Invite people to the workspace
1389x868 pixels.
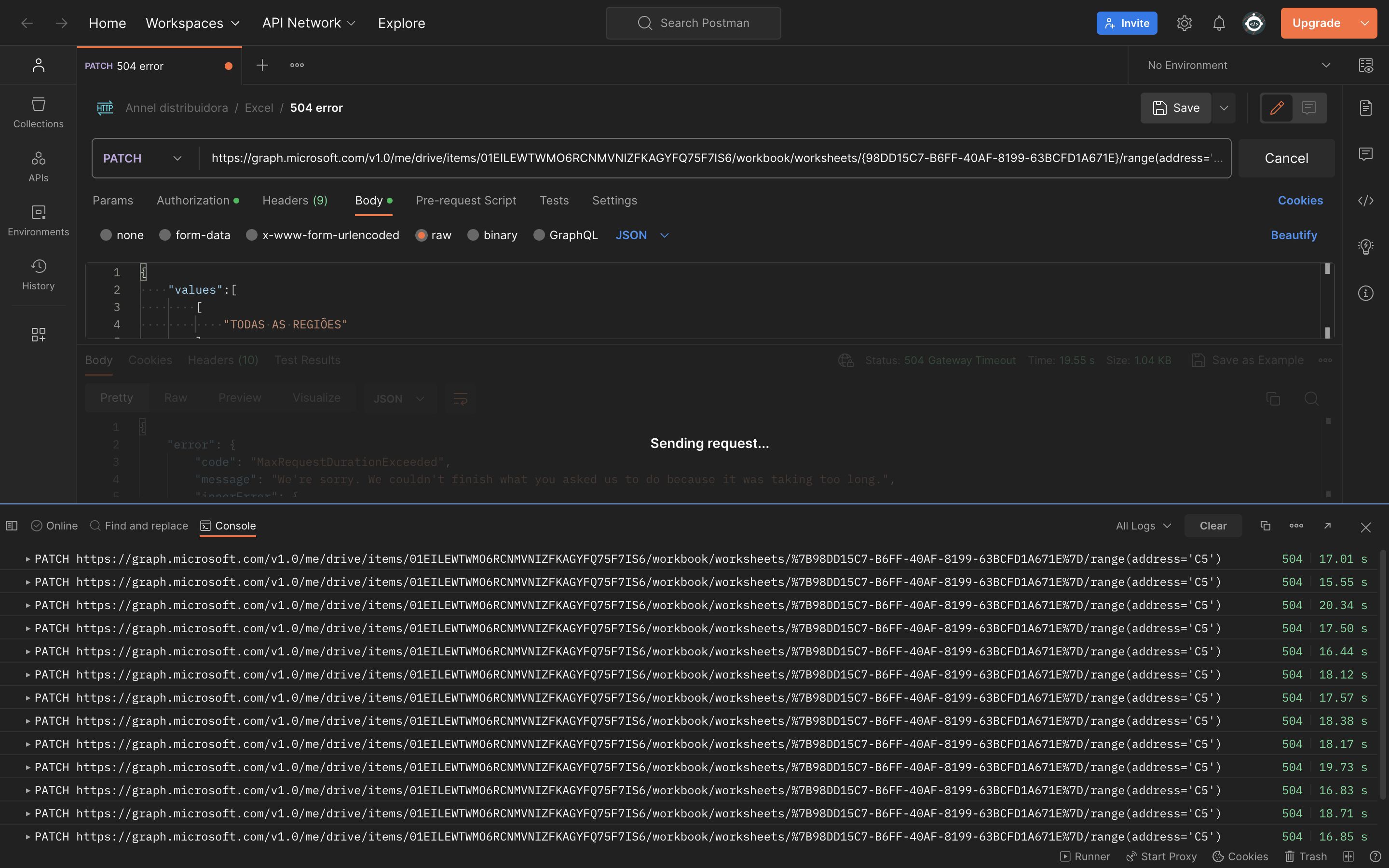1127,23
